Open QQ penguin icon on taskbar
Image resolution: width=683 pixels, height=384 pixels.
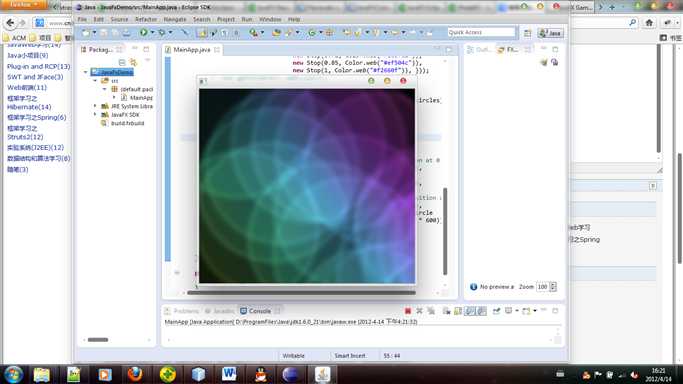(260, 374)
